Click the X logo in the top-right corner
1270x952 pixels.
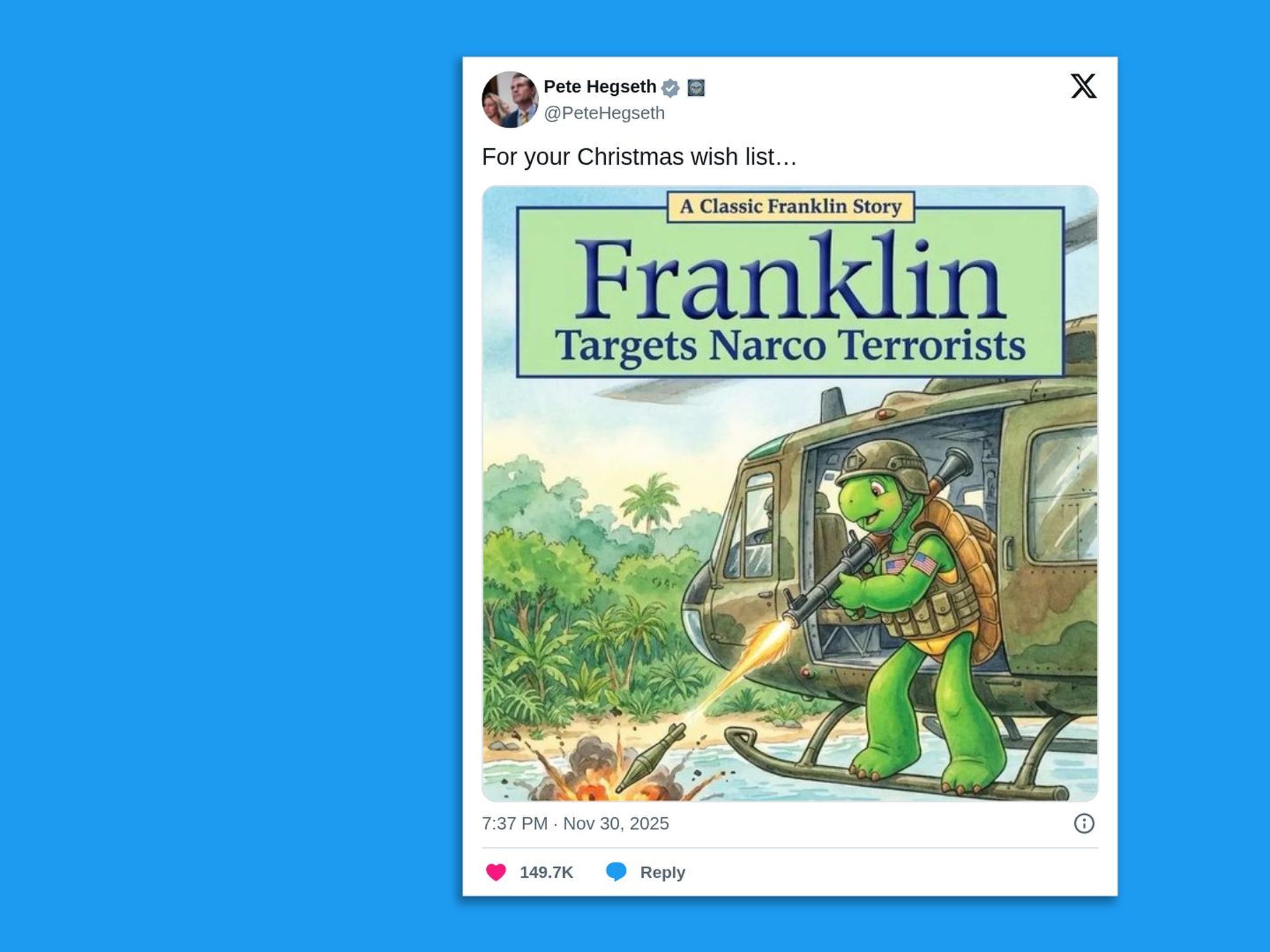(x=1083, y=87)
